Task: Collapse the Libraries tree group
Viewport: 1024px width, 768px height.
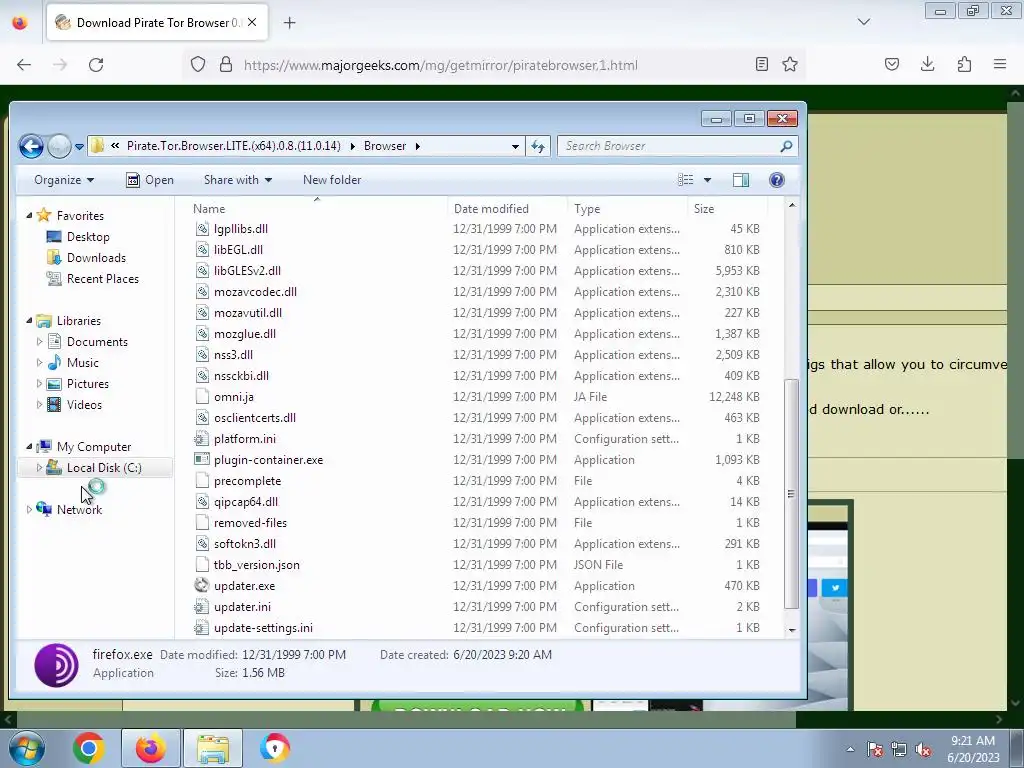Action: pos(29,321)
